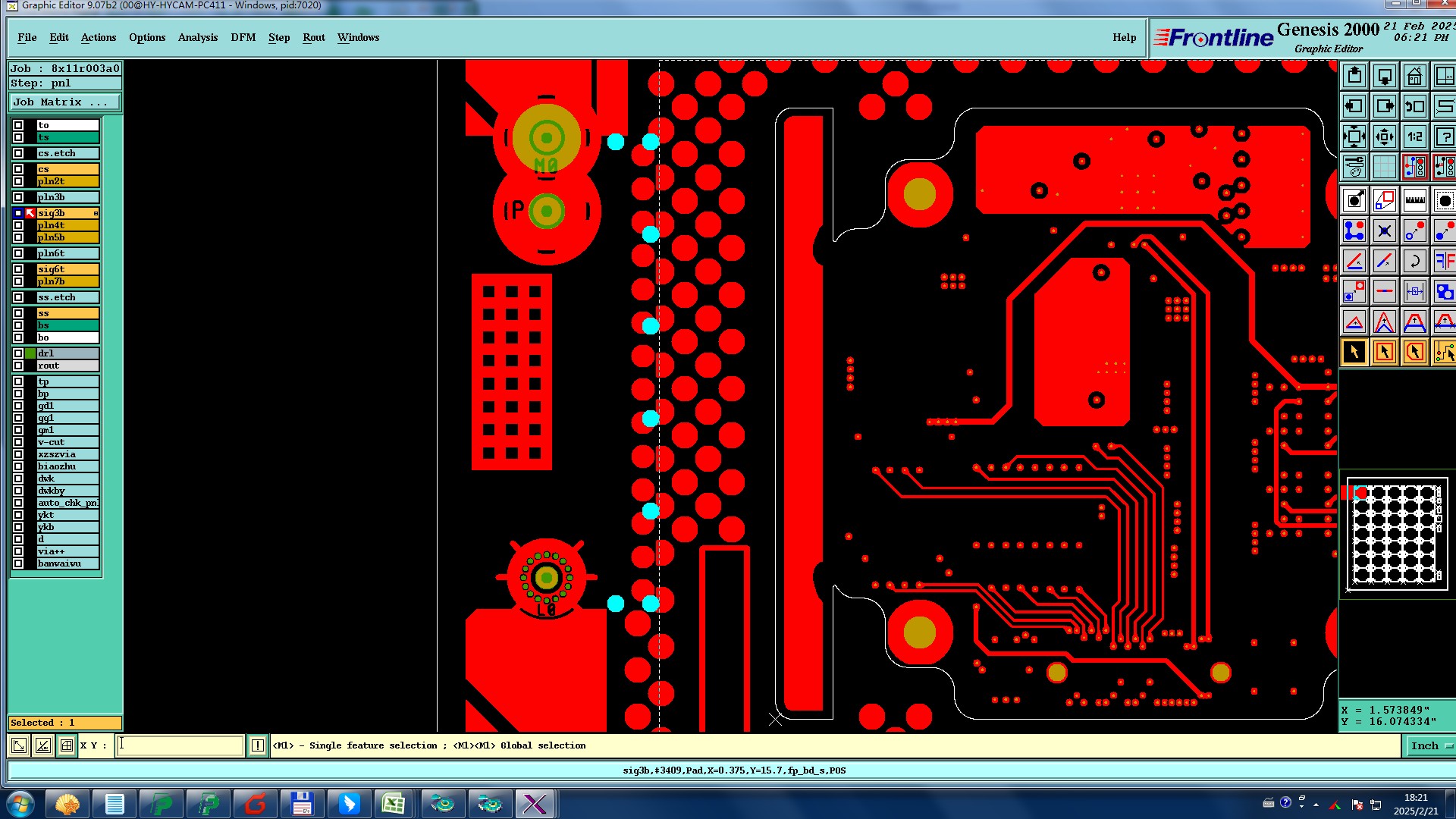Screen dimensions: 1456x819
Task: Click the exclamation mark icon
Action: [x=258, y=745]
